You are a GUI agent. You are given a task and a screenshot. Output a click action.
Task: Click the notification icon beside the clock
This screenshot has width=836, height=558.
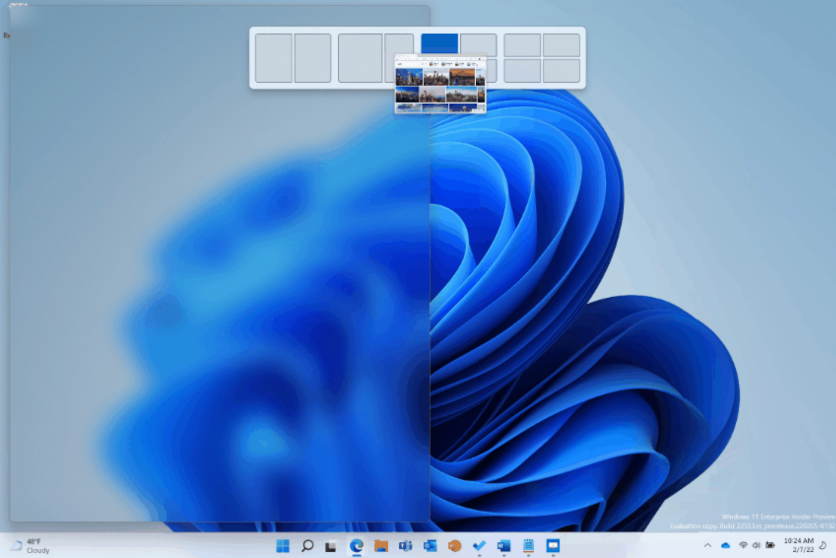[822, 545]
